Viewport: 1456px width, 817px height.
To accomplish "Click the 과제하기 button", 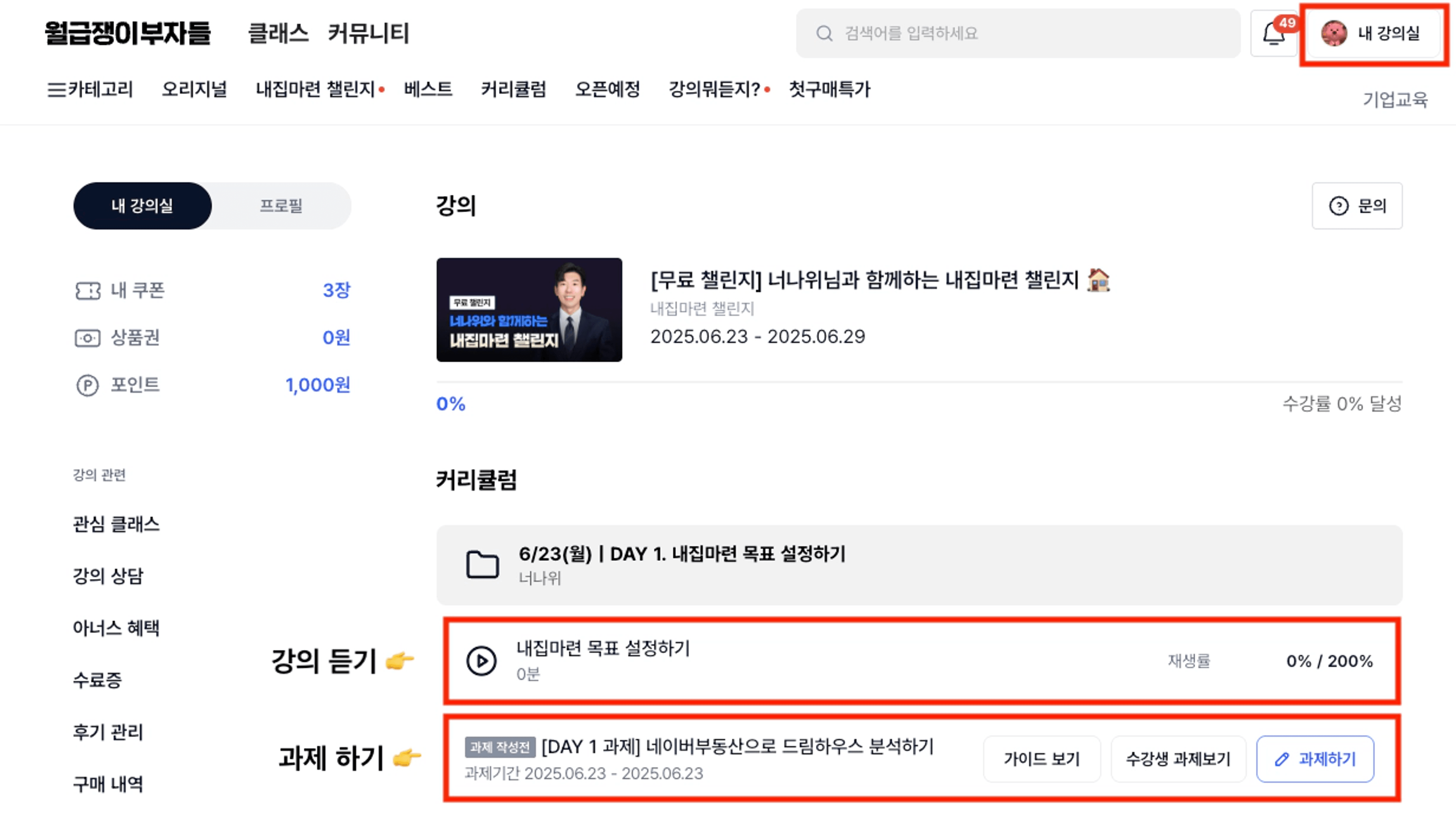I will pos(1315,759).
